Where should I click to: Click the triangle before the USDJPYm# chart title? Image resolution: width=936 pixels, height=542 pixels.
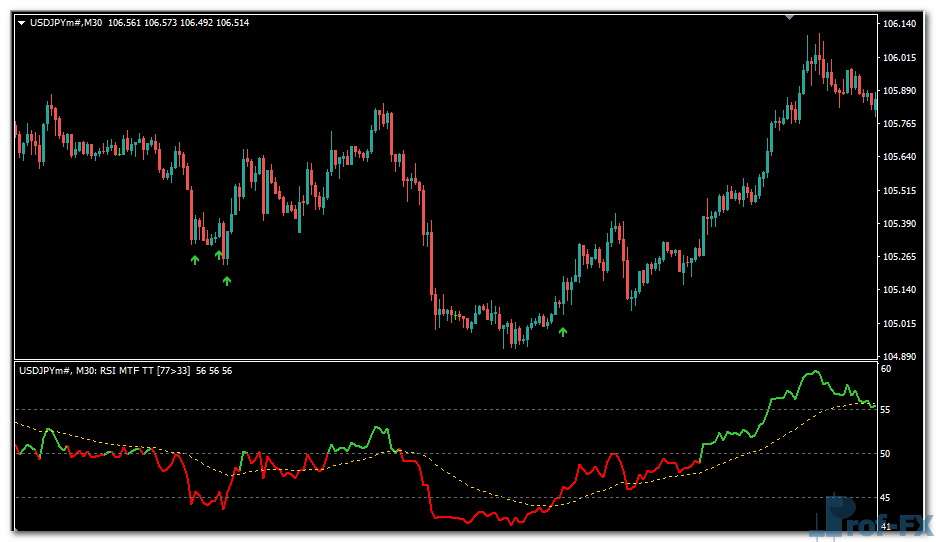[x=22, y=22]
